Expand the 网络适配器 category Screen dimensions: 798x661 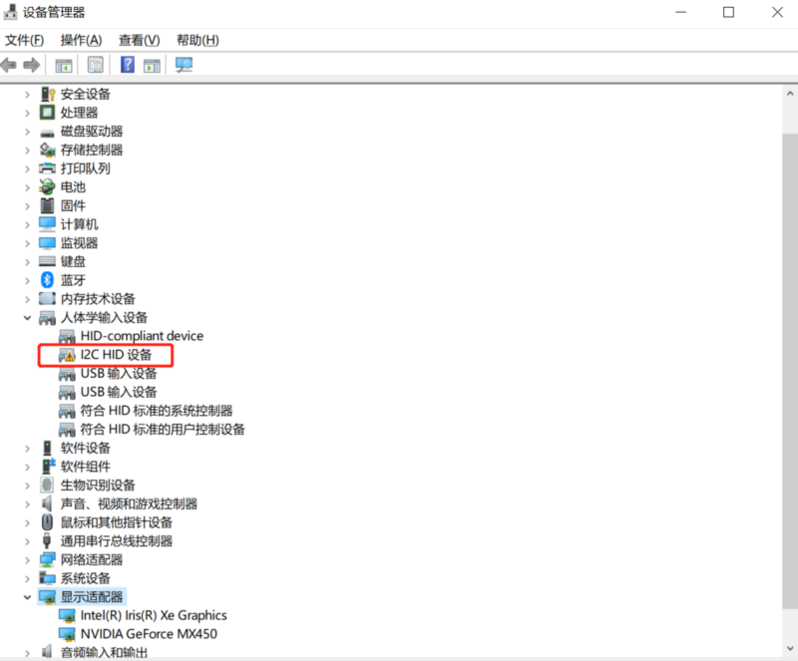[28, 560]
